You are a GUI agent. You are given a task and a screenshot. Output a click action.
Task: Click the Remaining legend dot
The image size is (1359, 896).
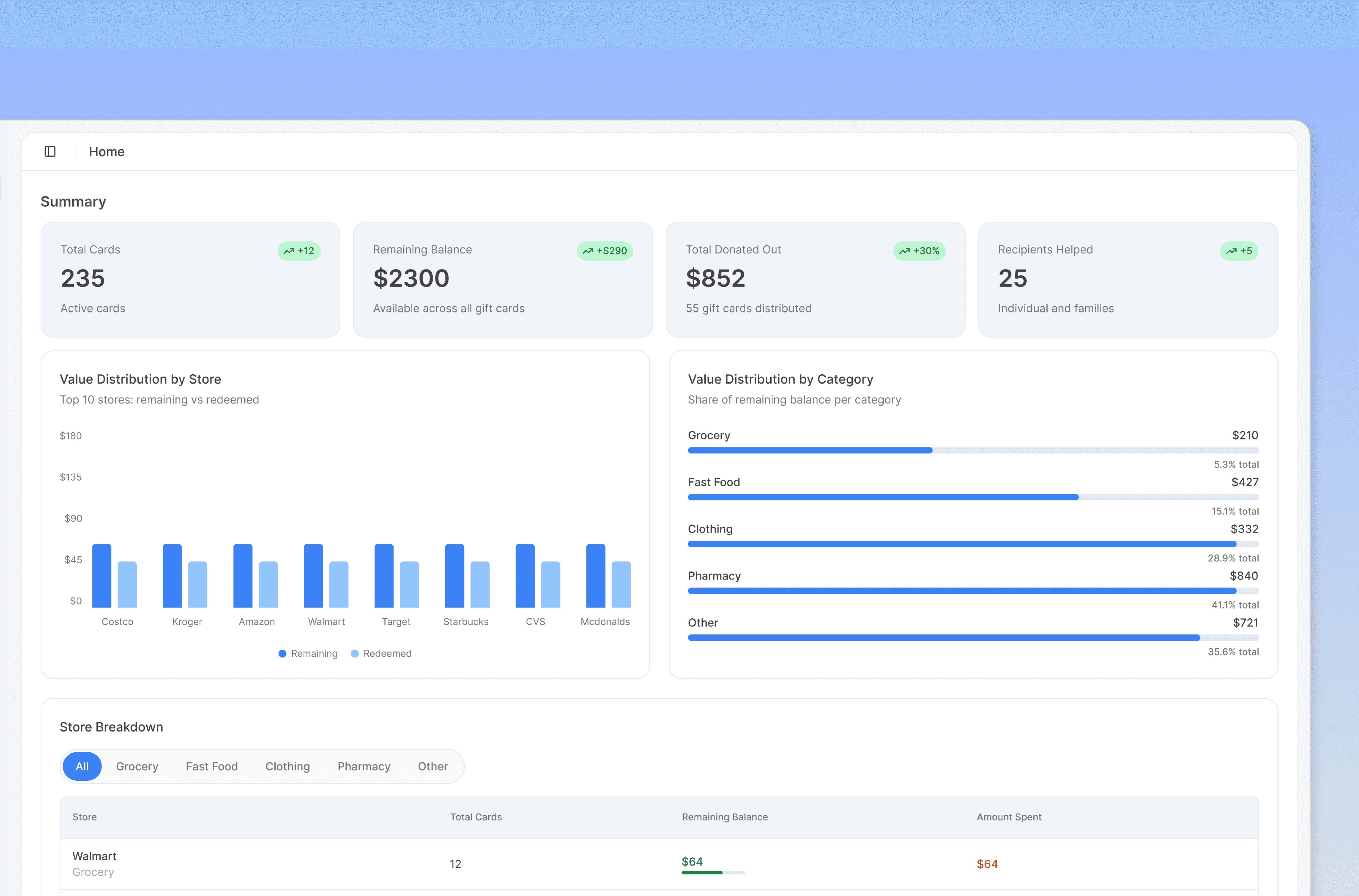(x=282, y=653)
